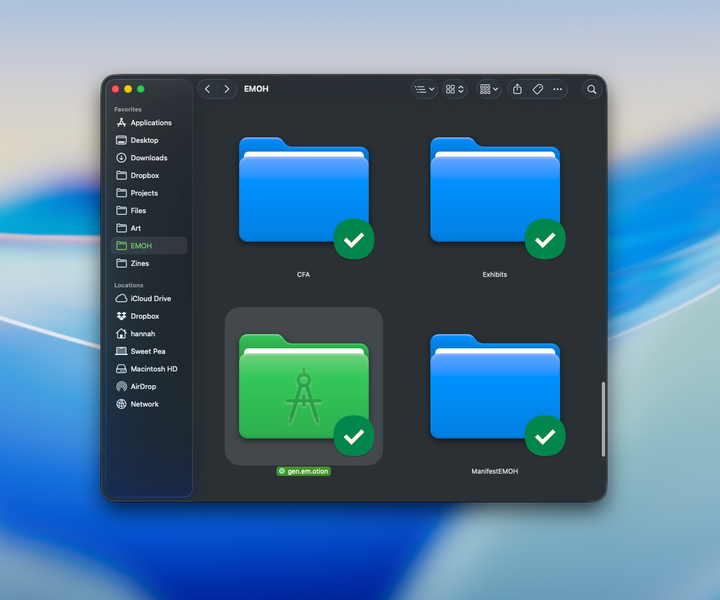The height and width of the screenshot is (600, 720).
Task: Click the EMOH window title
Action: tap(256, 89)
